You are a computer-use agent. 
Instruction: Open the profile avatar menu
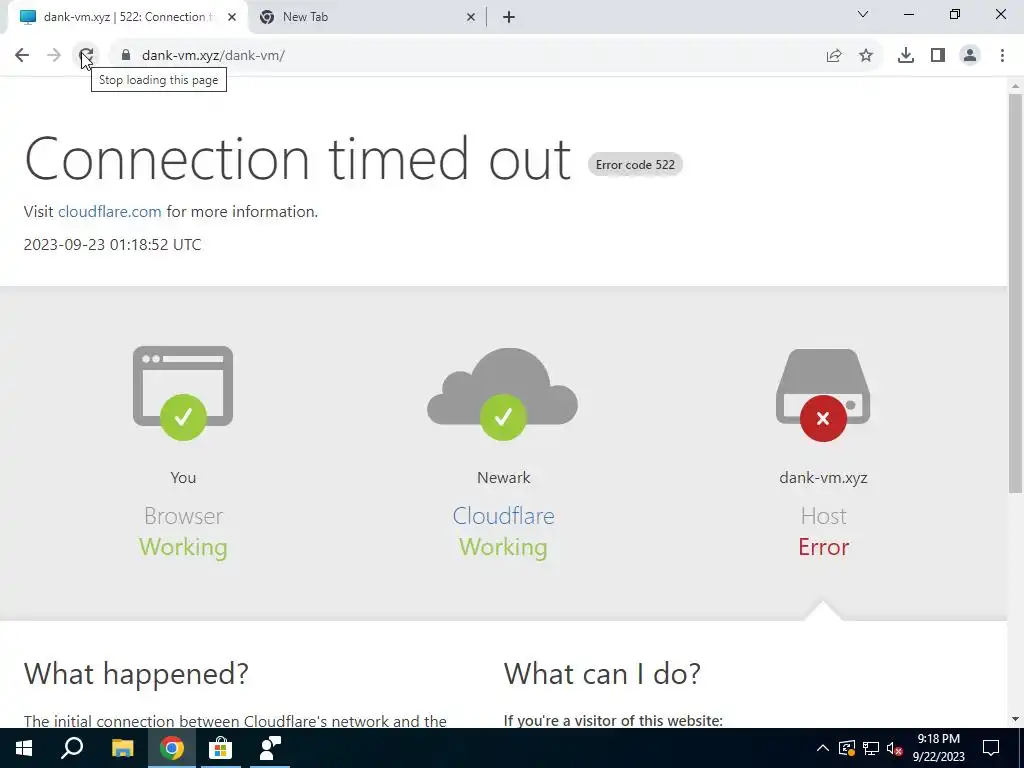click(970, 56)
